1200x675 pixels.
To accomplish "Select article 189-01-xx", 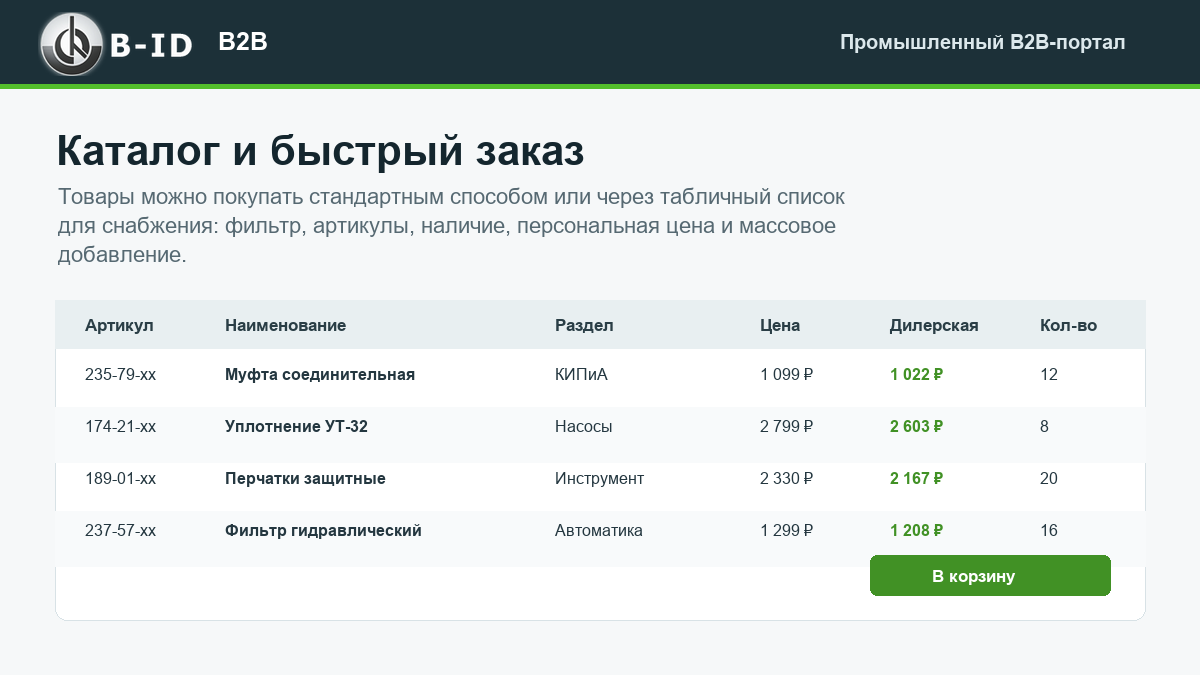I will point(120,479).
